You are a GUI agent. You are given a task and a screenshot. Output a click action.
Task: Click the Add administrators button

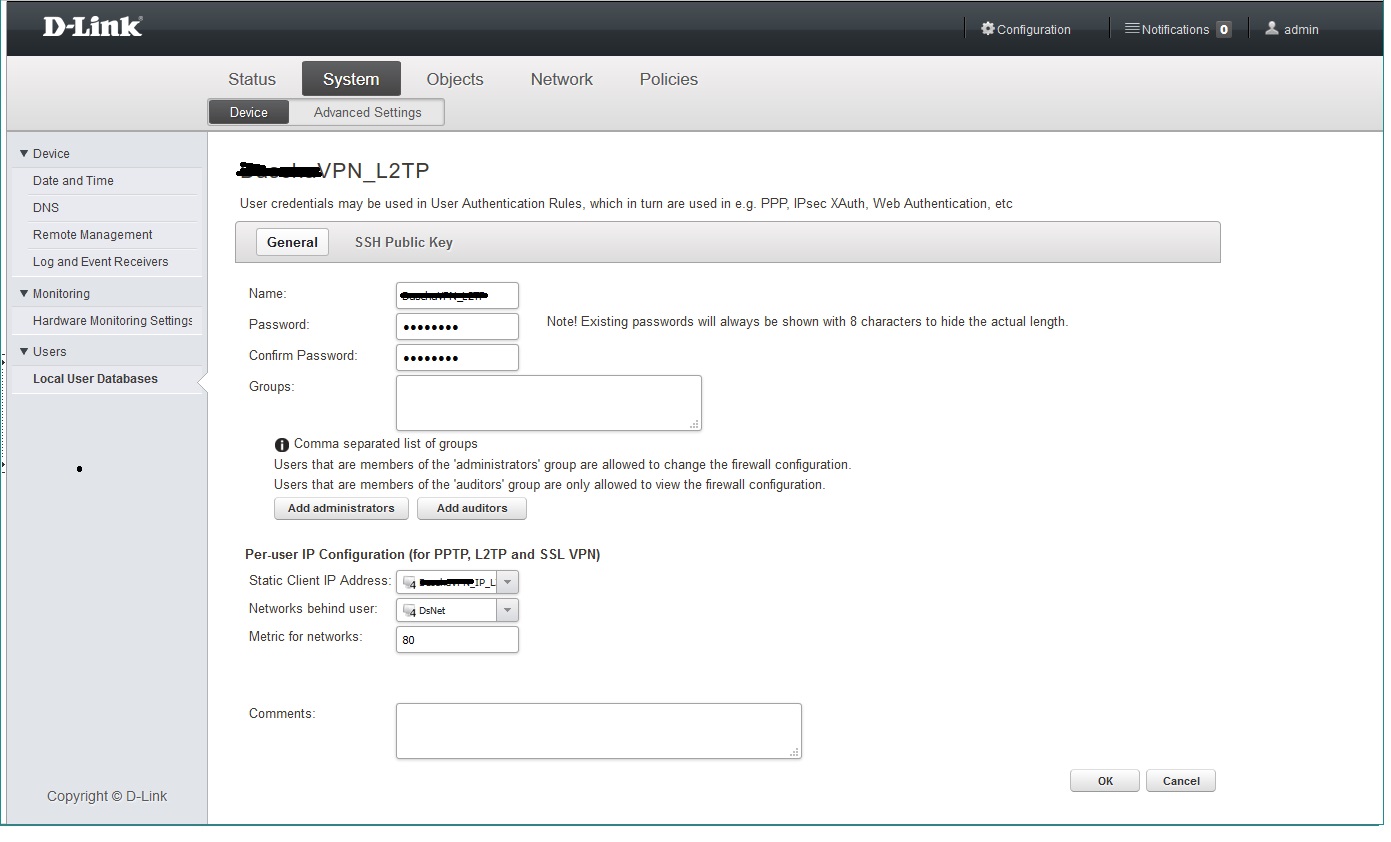341,508
